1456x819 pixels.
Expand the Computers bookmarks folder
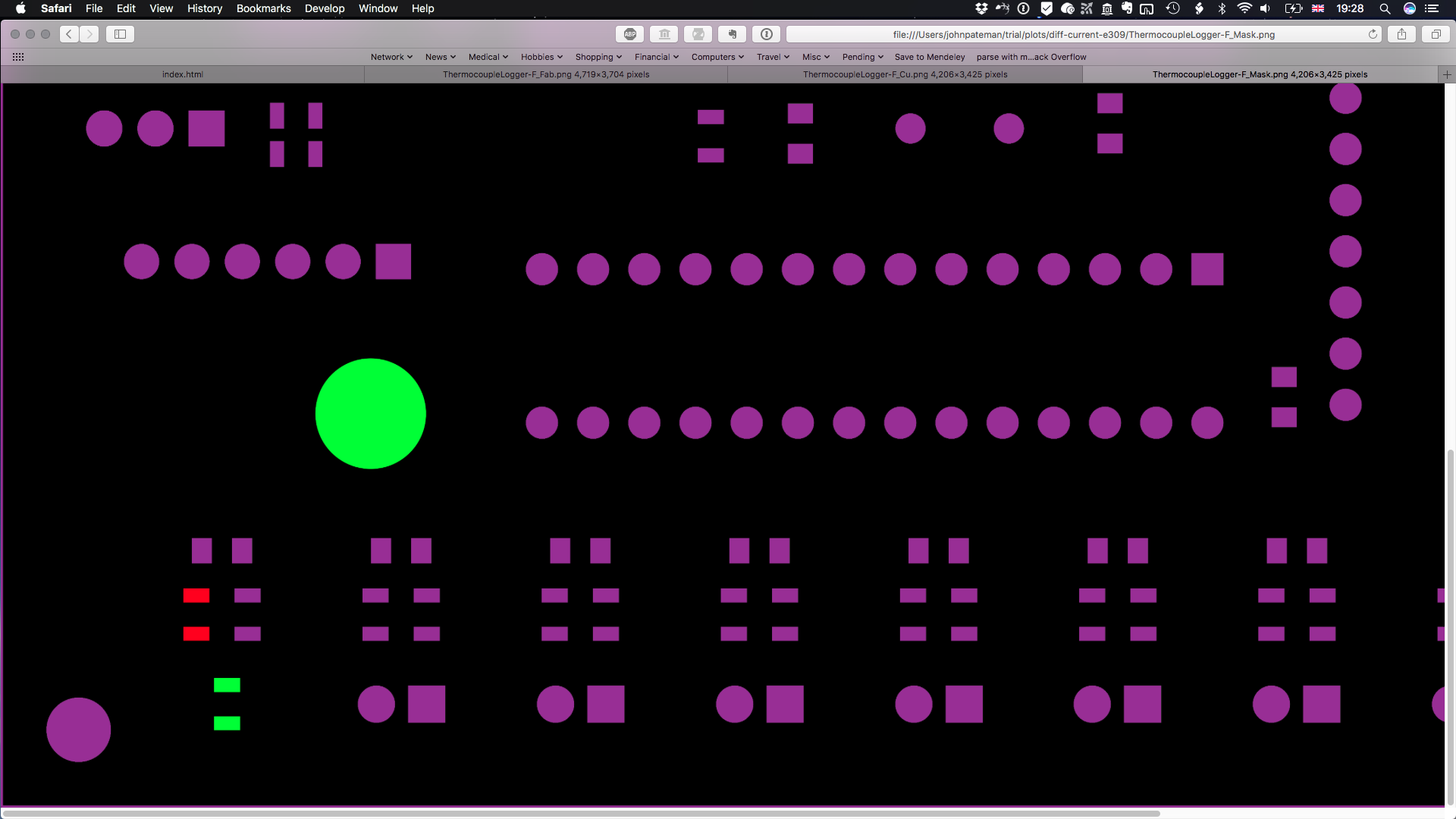point(717,57)
